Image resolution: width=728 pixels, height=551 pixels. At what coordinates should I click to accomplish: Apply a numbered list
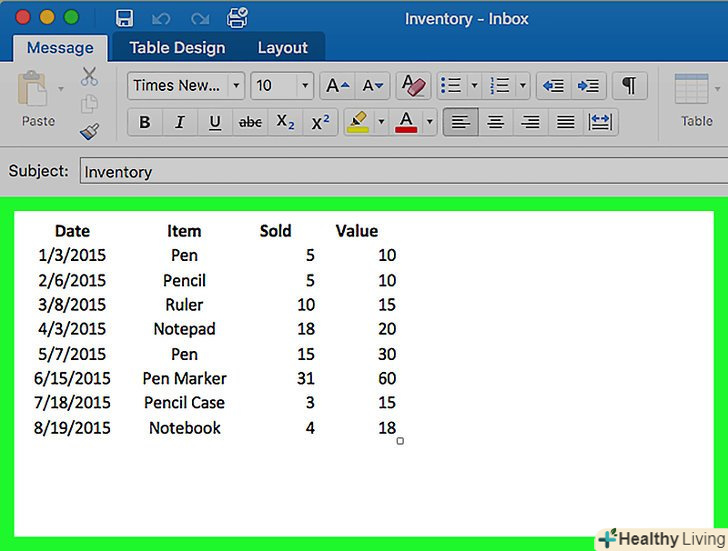(x=500, y=86)
